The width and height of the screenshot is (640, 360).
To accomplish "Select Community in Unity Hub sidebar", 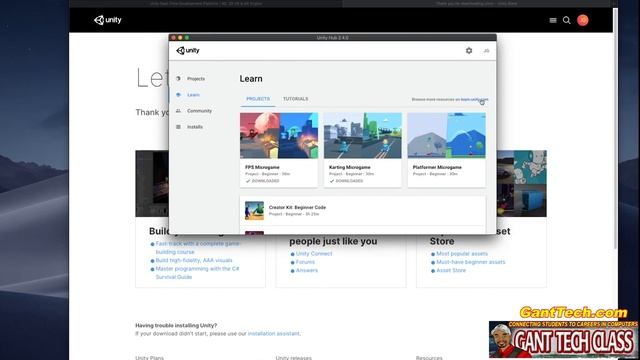I will click(199, 111).
